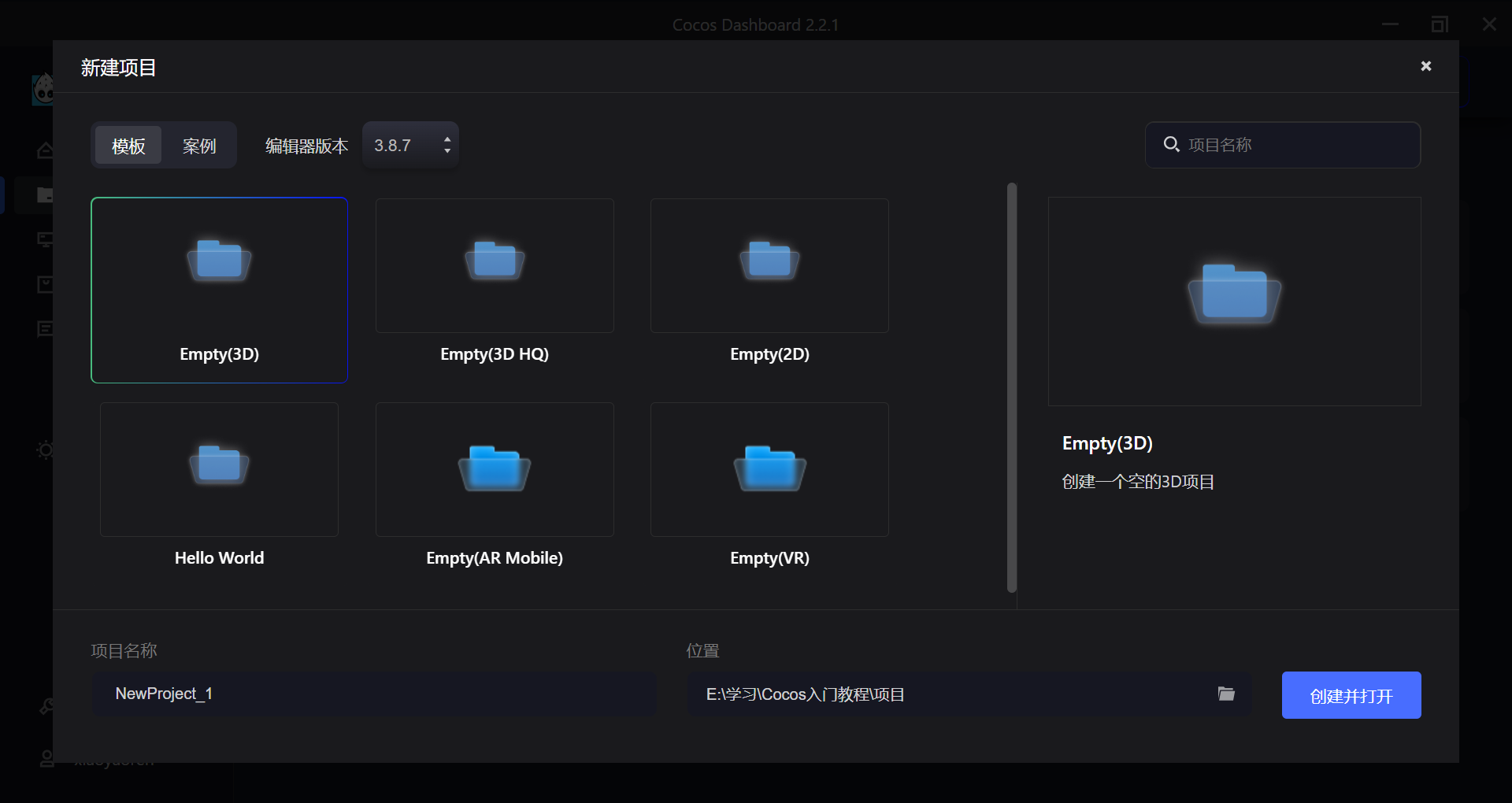
Task: Focus the 项目名称 search field
Action: 1283,145
